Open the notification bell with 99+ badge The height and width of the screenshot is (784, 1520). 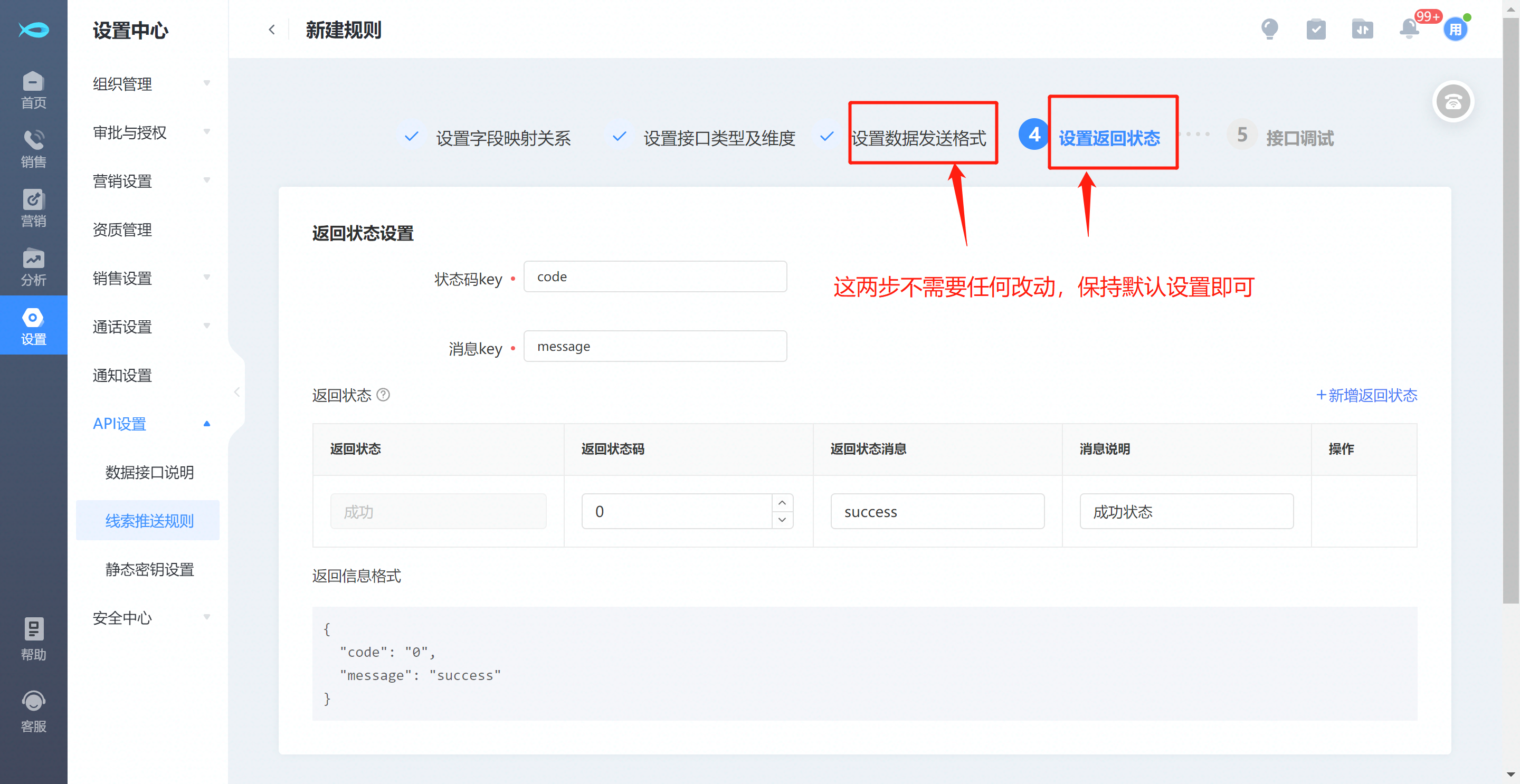pyautogui.click(x=1410, y=28)
